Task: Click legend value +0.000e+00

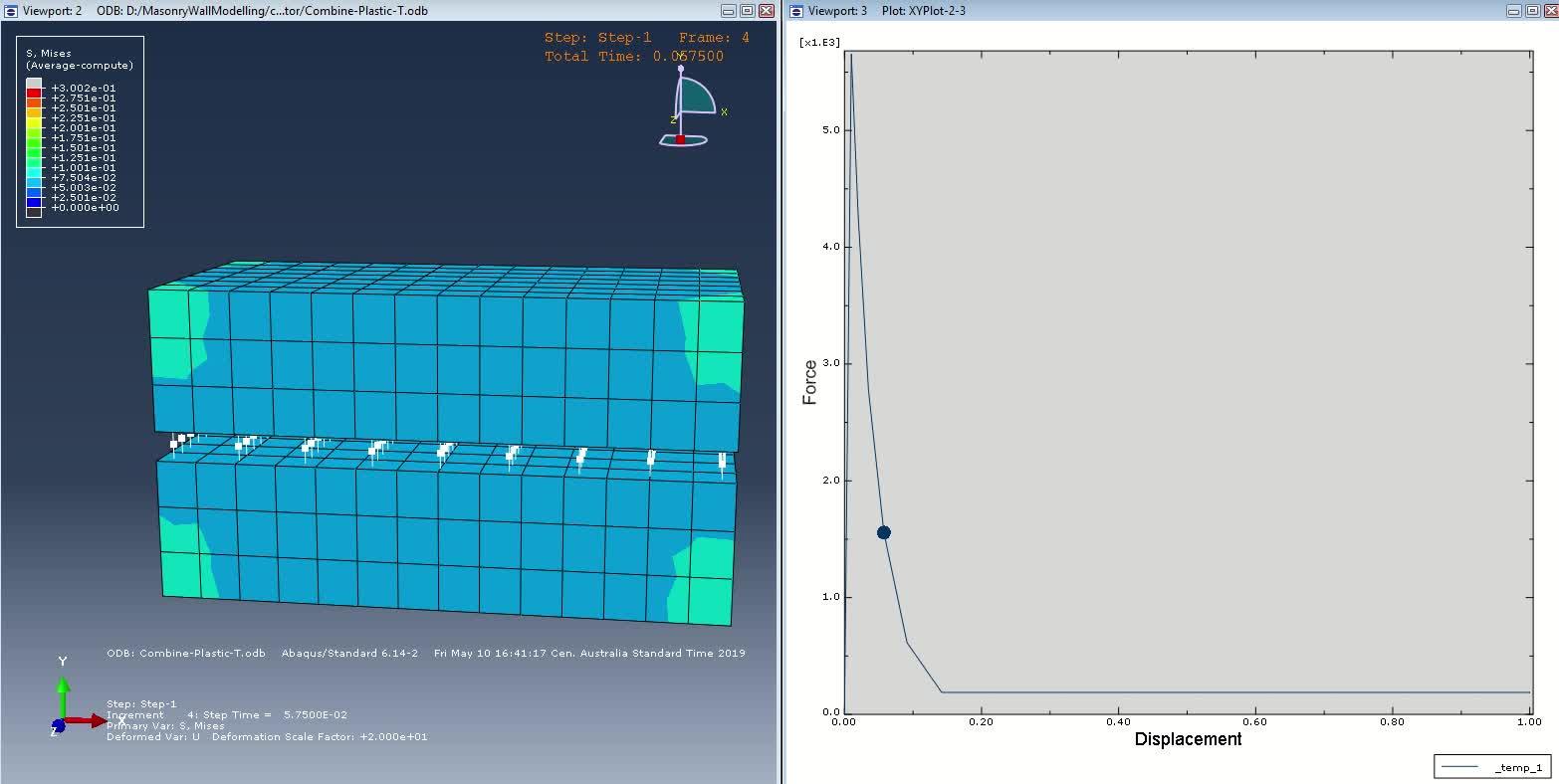Action: (85, 207)
